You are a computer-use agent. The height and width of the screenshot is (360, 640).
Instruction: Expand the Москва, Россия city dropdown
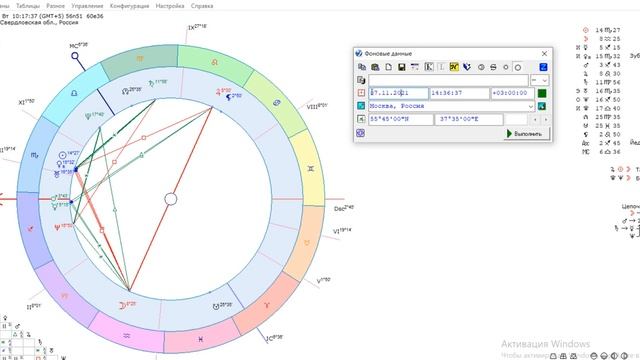530,106
